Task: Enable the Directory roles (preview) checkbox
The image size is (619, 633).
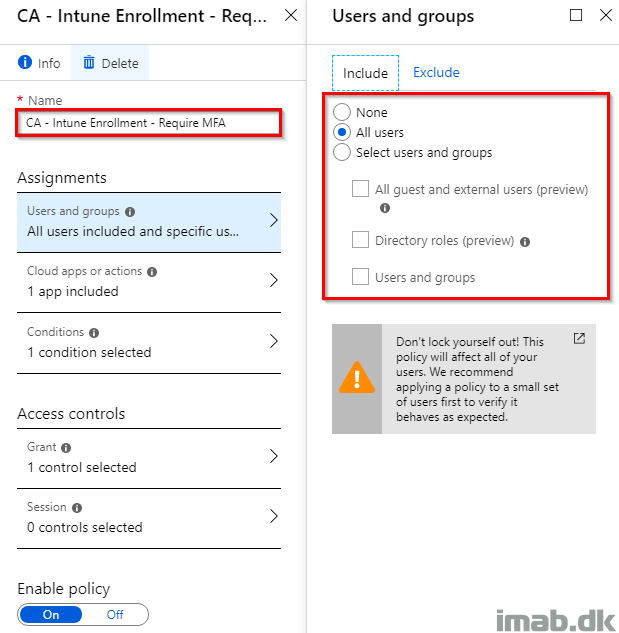Action: tap(360, 239)
